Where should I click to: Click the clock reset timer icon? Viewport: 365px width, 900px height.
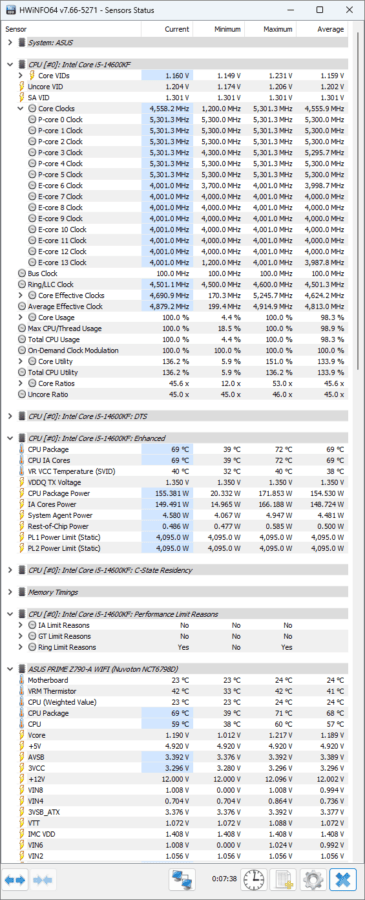(254, 879)
